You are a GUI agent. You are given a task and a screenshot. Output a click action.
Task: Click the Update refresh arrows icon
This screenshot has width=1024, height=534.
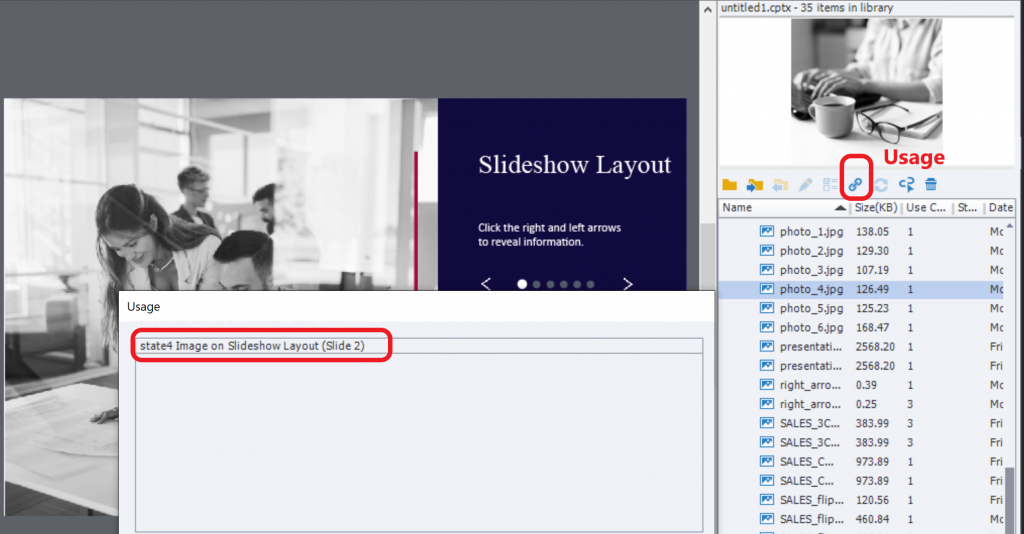tap(881, 185)
